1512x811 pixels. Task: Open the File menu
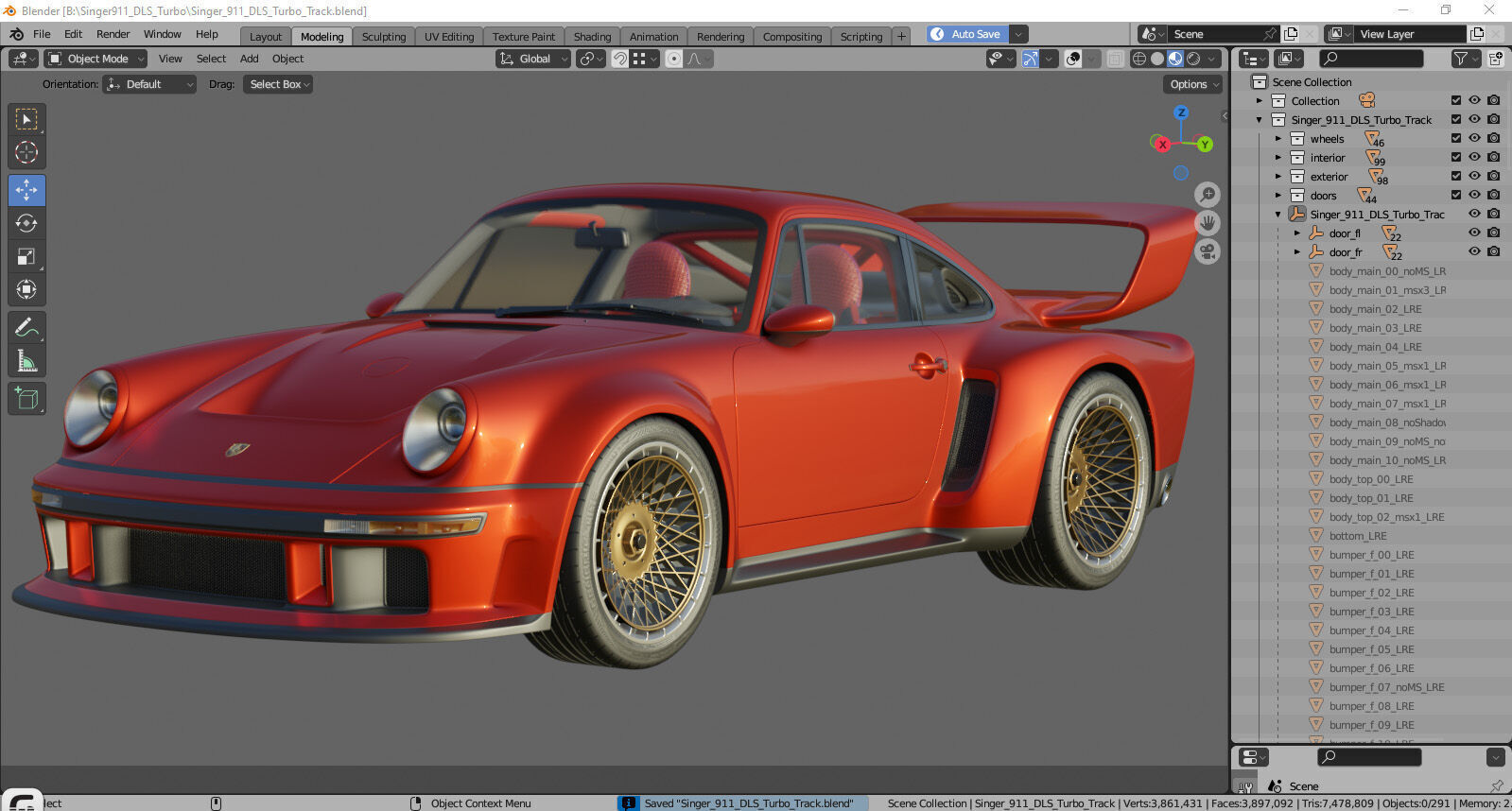point(42,34)
